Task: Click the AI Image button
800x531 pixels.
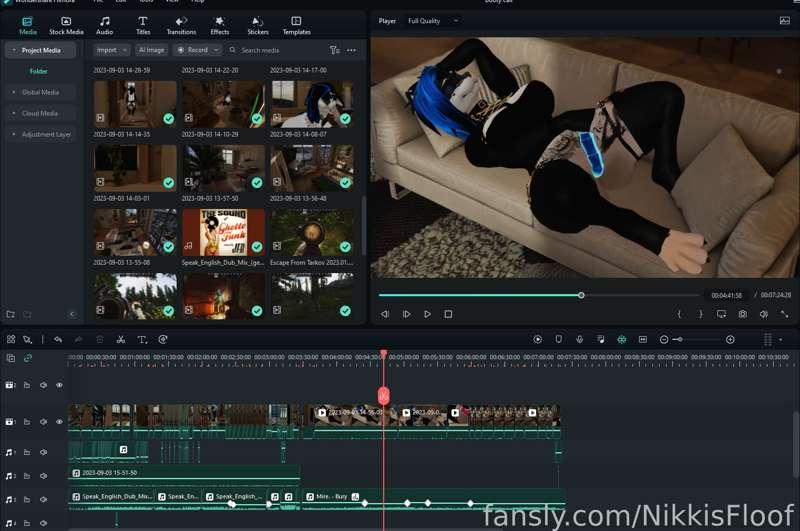Action: [152, 50]
